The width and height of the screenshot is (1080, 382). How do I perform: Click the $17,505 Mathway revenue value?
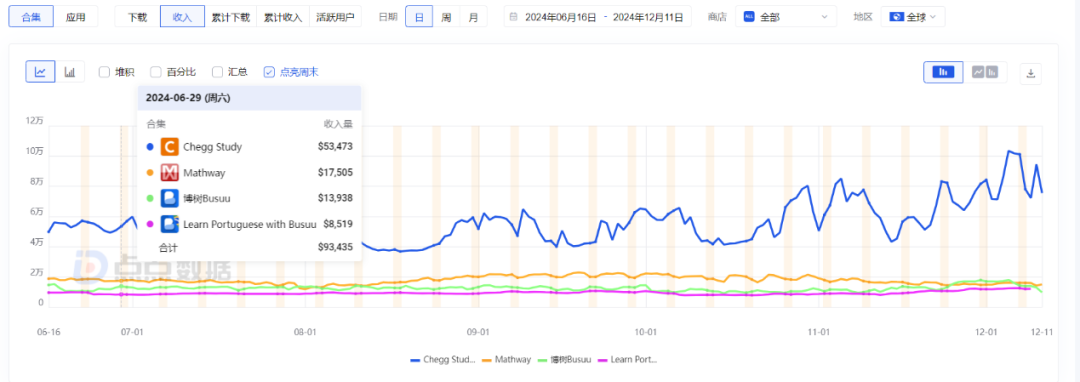click(335, 173)
